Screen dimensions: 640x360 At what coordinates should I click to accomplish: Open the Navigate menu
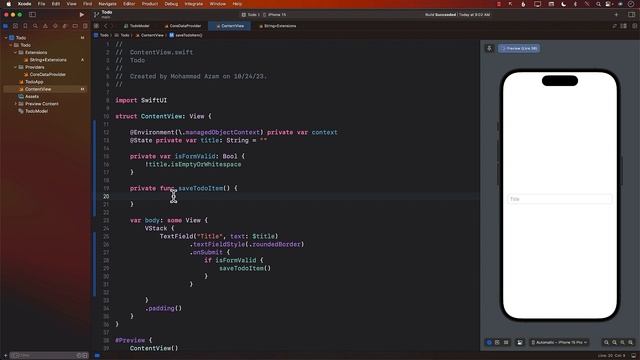coord(107,4)
